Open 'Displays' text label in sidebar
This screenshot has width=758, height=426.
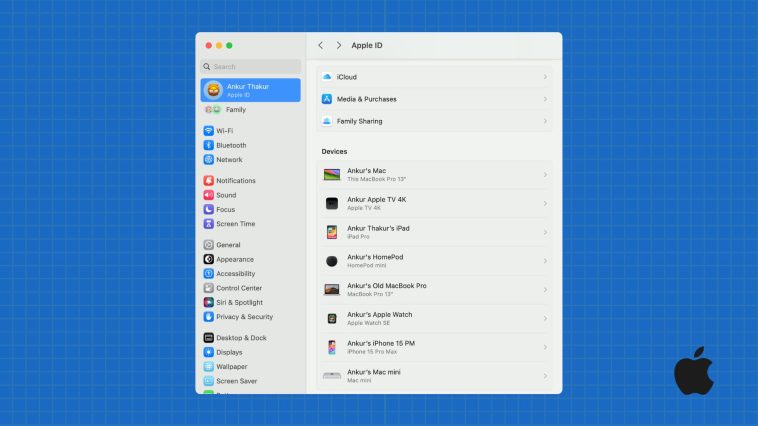229,352
